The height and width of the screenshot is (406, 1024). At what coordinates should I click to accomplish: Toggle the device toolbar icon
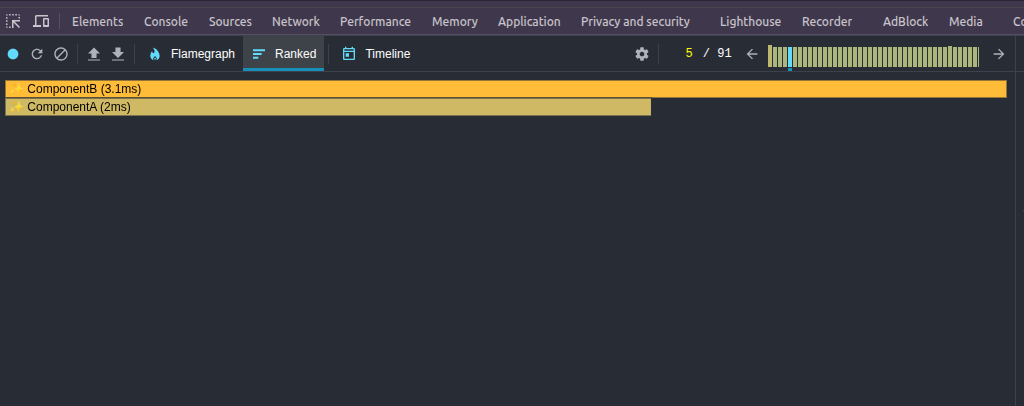pos(41,21)
